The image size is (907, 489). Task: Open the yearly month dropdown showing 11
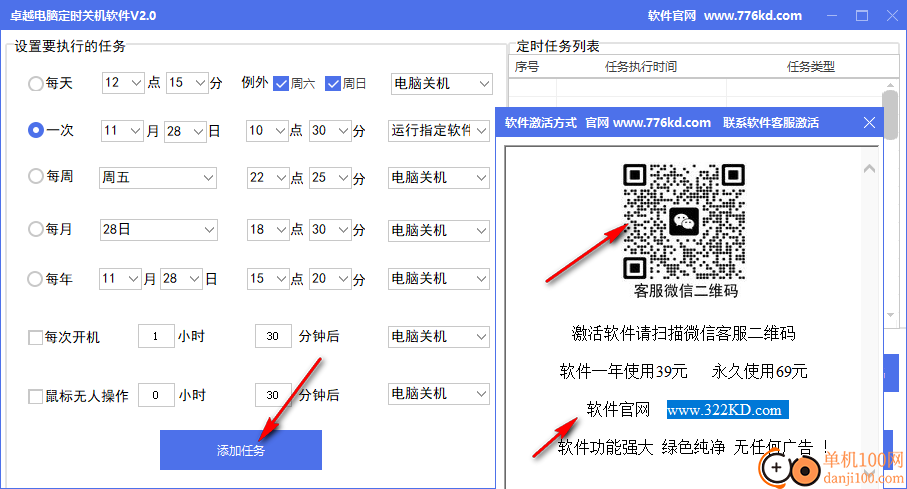pos(120,279)
